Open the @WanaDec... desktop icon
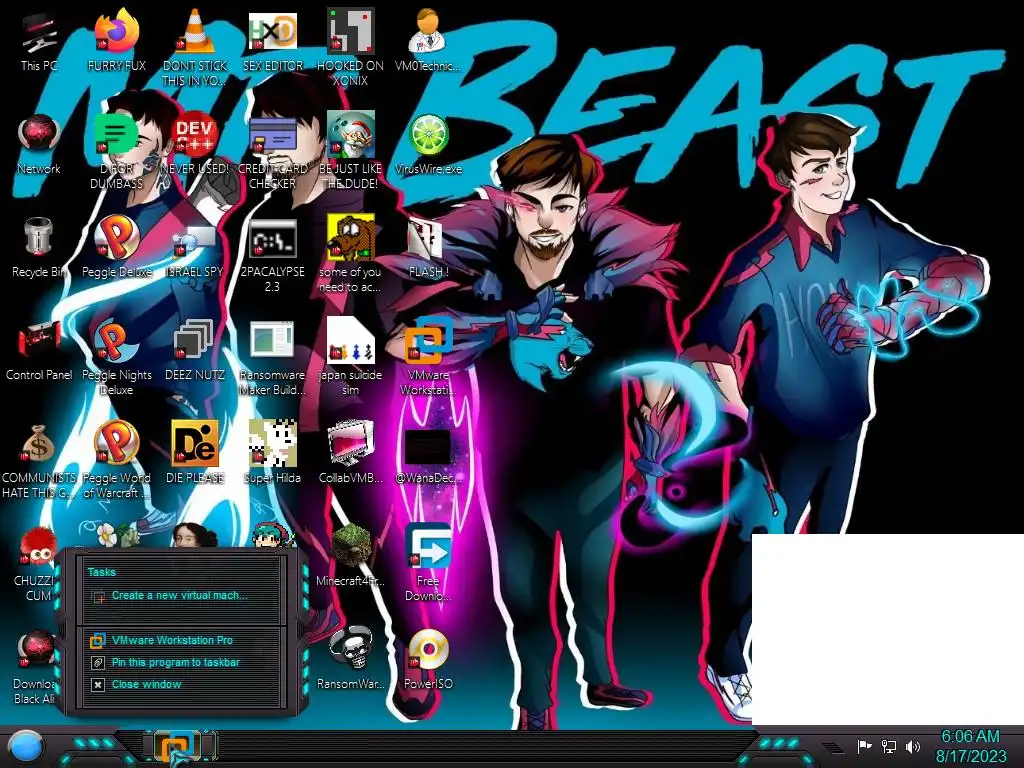This screenshot has height=768, width=1024. click(x=428, y=457)
